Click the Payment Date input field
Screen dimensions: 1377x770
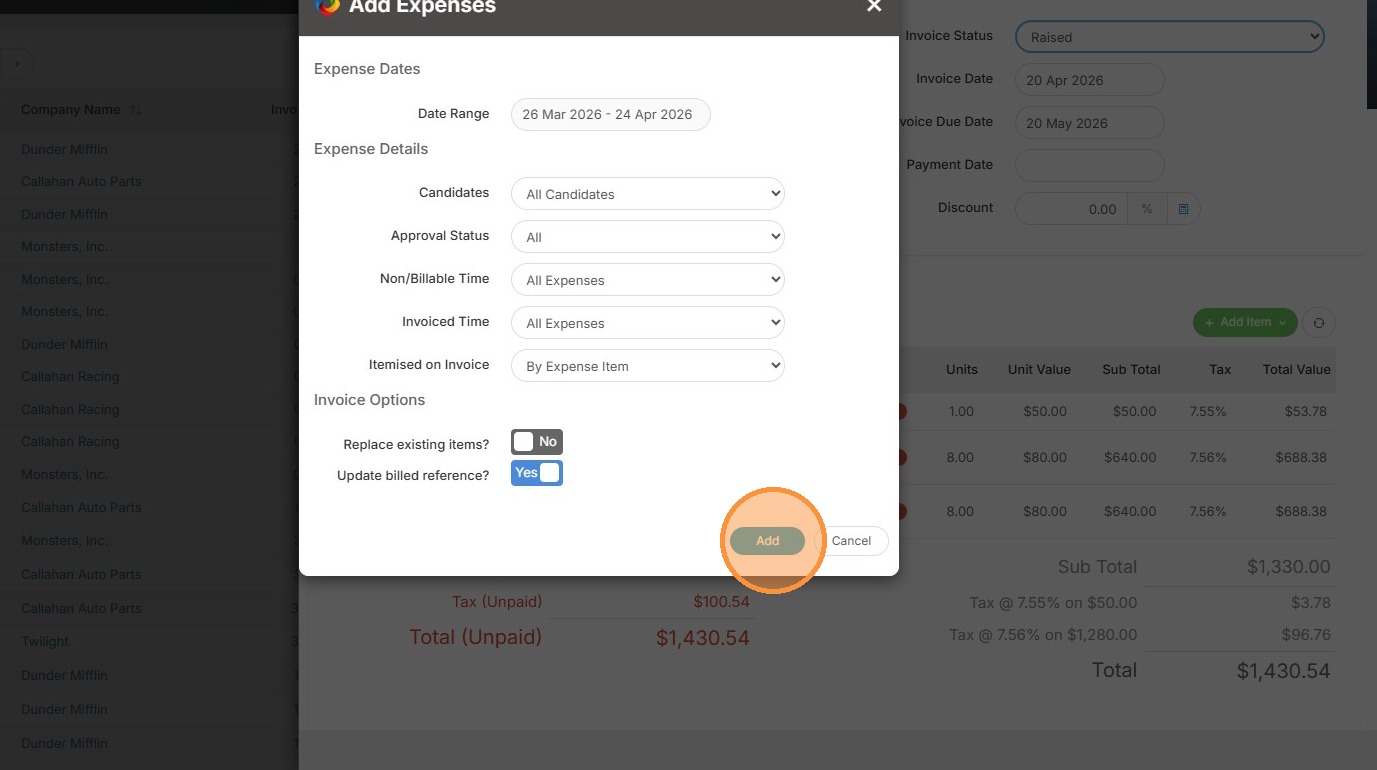point(1090,166)
